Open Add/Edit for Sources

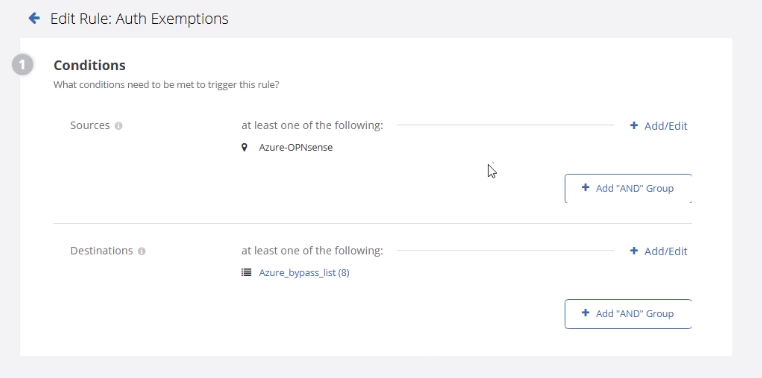click(x=658, y=126)
